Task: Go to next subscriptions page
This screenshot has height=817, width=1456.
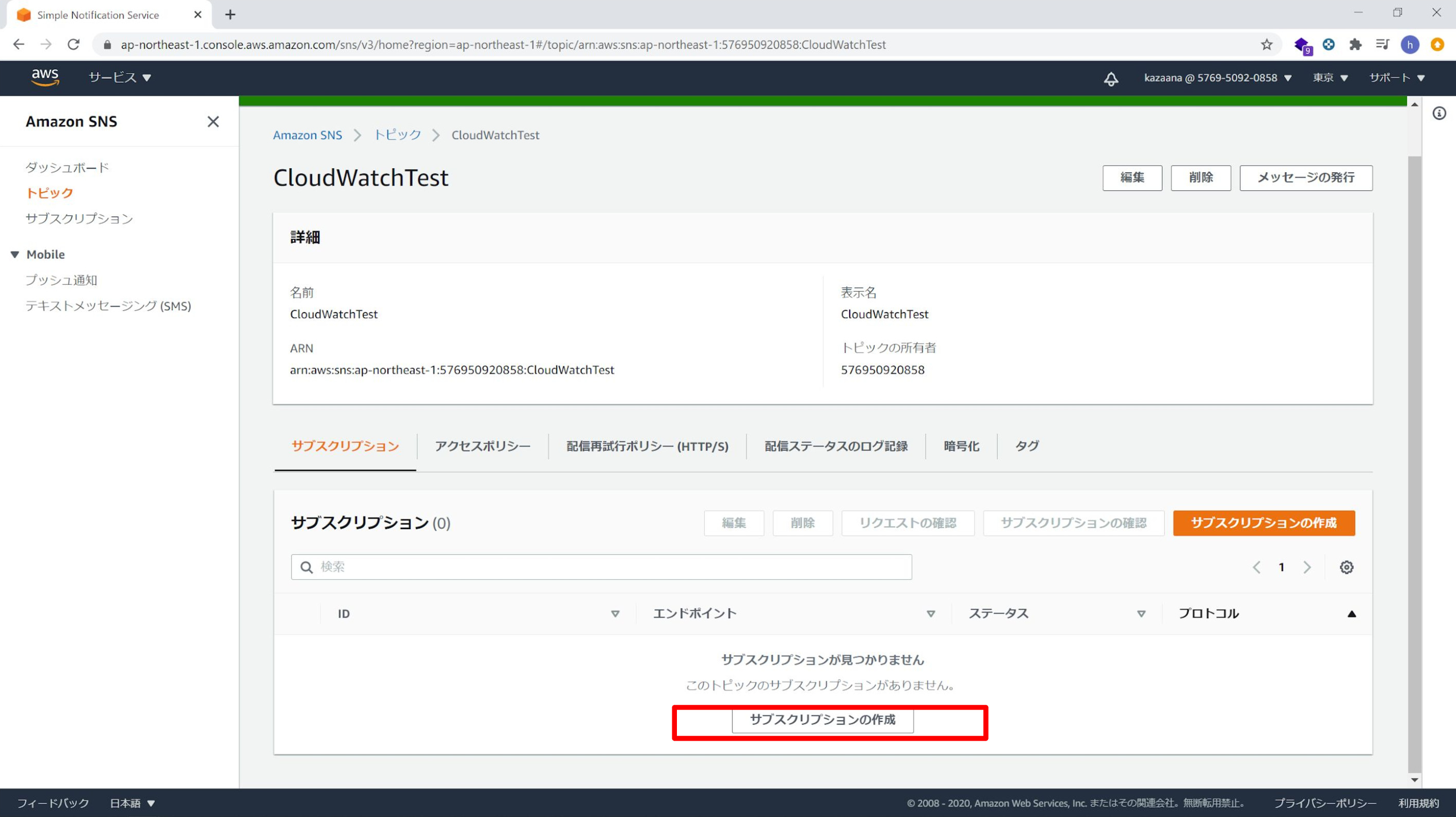Action: (1307, 567)
